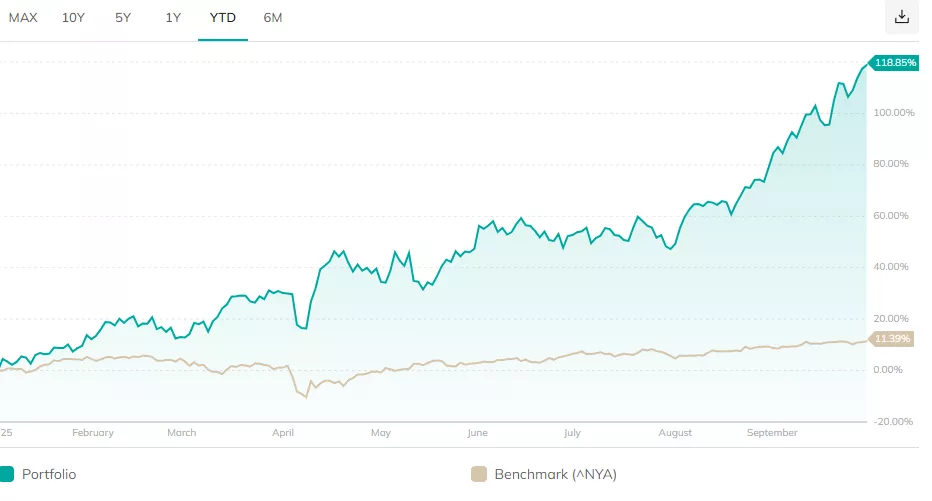The image size is (932, 501).
Task: Click the 100.00% y-axis label
Action: (894, 113)
